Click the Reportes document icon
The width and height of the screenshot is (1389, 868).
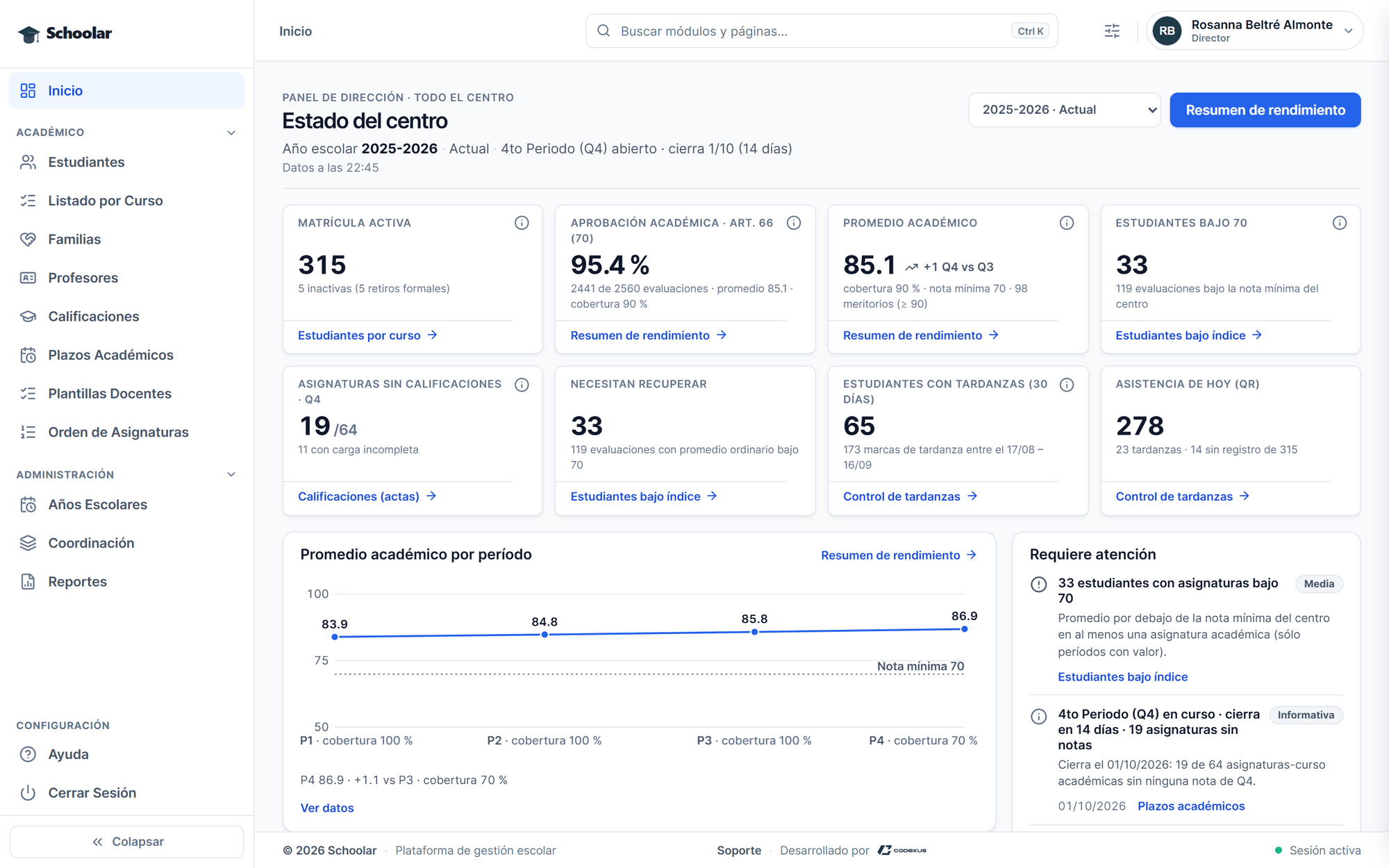tap(28, 582)
